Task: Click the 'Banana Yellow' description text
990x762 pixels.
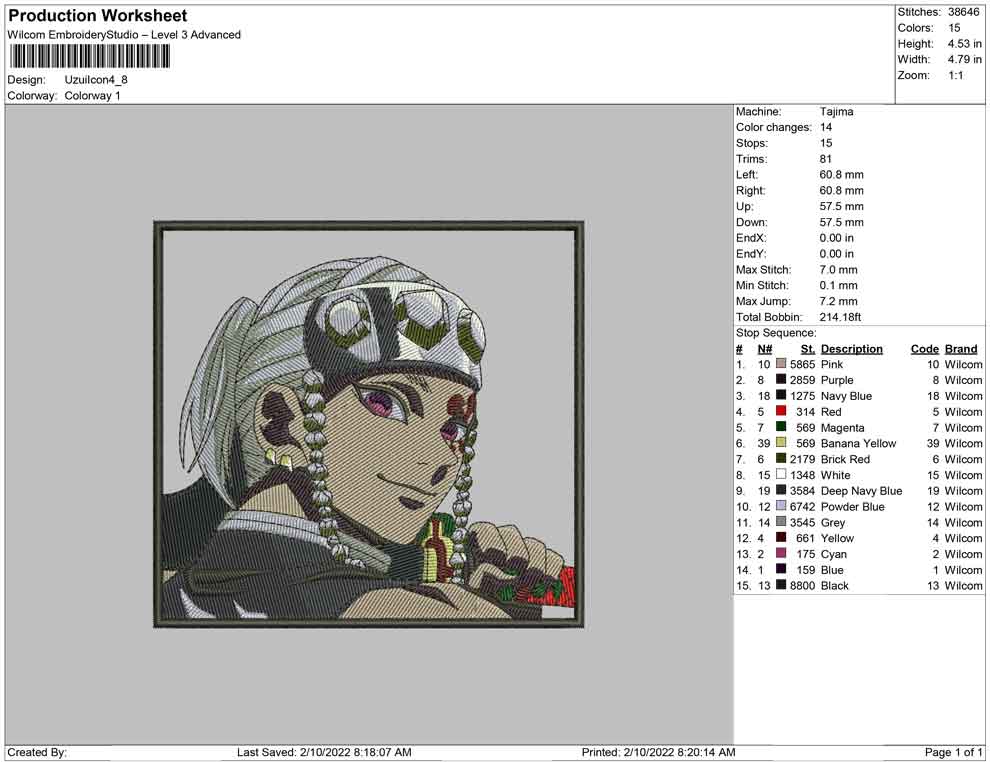Action: (858, 443)
